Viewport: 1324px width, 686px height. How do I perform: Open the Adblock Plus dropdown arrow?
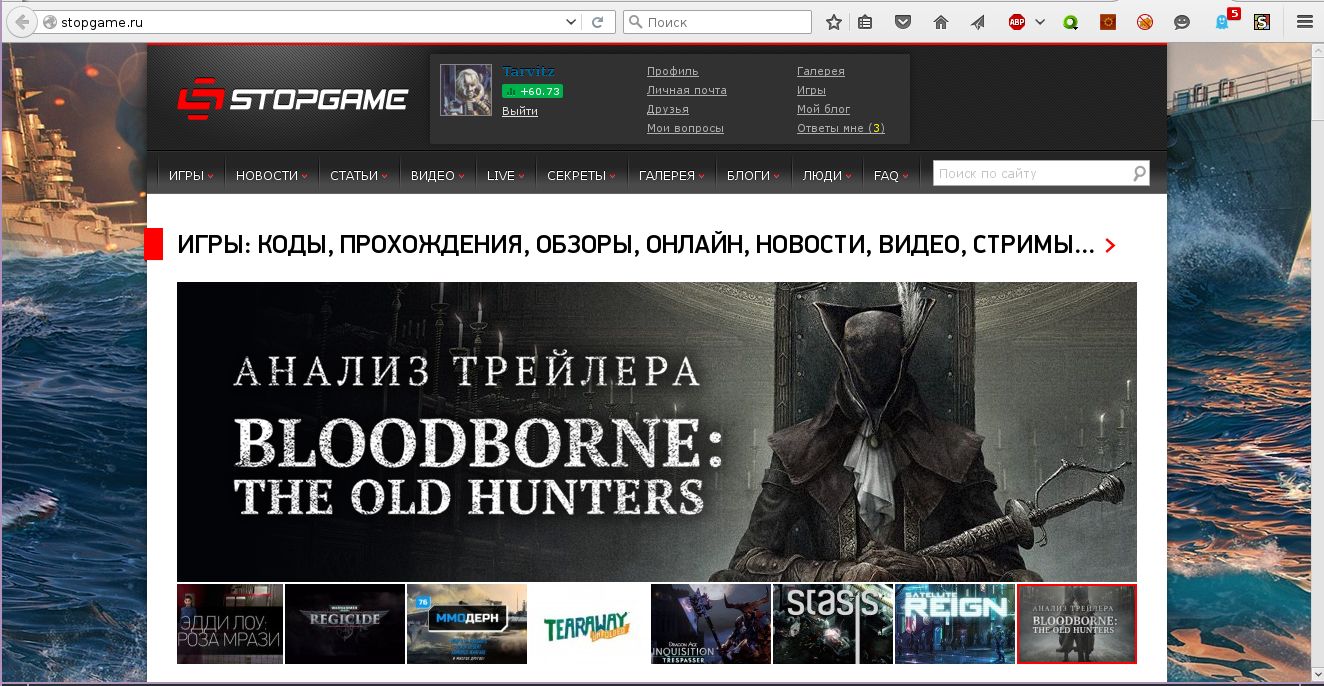tap(1040, 22)
